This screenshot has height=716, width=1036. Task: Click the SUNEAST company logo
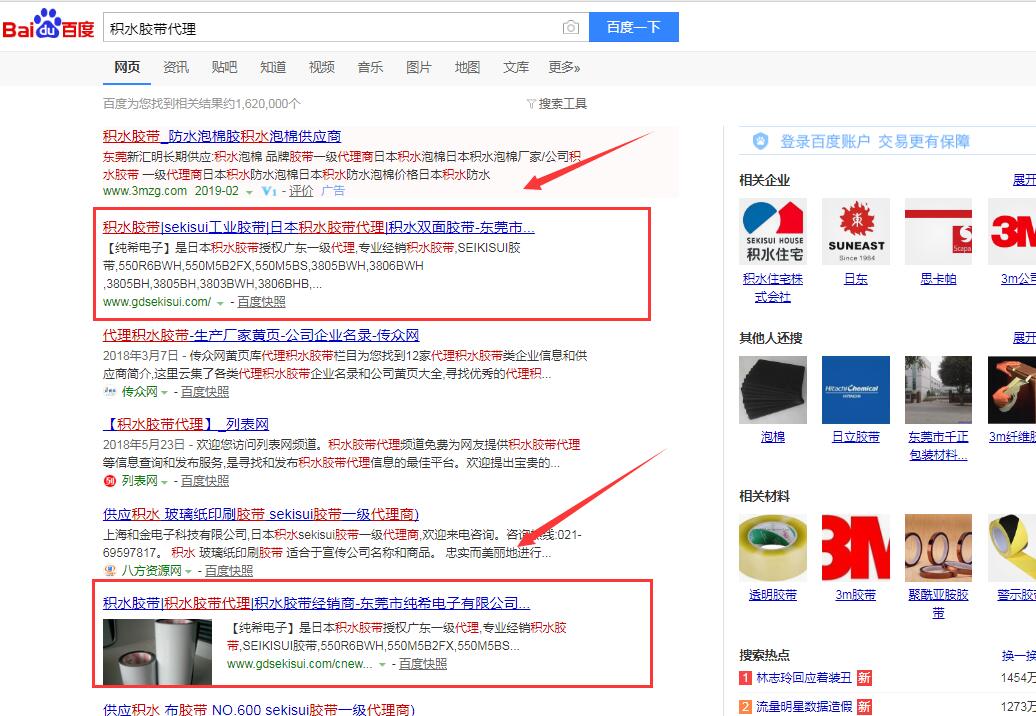pyautogui.click(x=856, y=231)
